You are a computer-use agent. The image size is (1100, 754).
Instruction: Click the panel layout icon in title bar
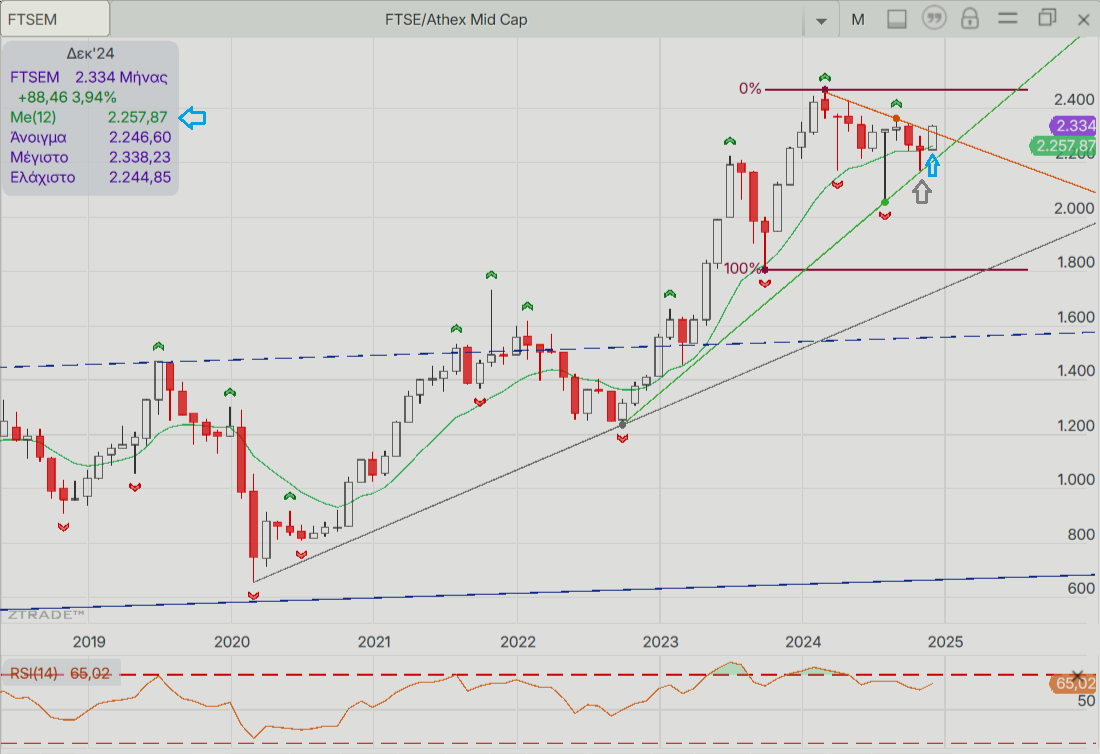(897, 19)
